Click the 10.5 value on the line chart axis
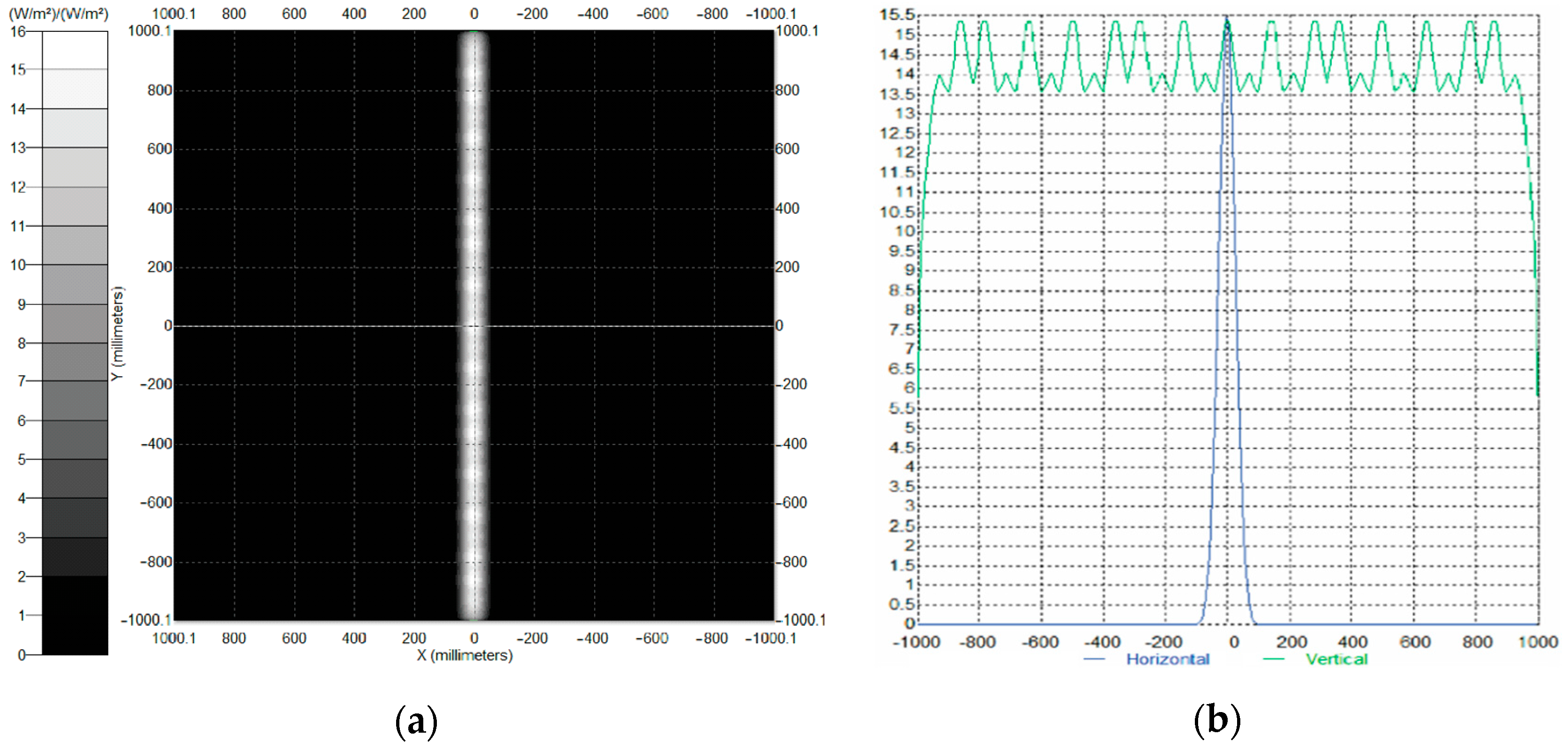Screen dimensions: 1568x750 click(897, 212)
